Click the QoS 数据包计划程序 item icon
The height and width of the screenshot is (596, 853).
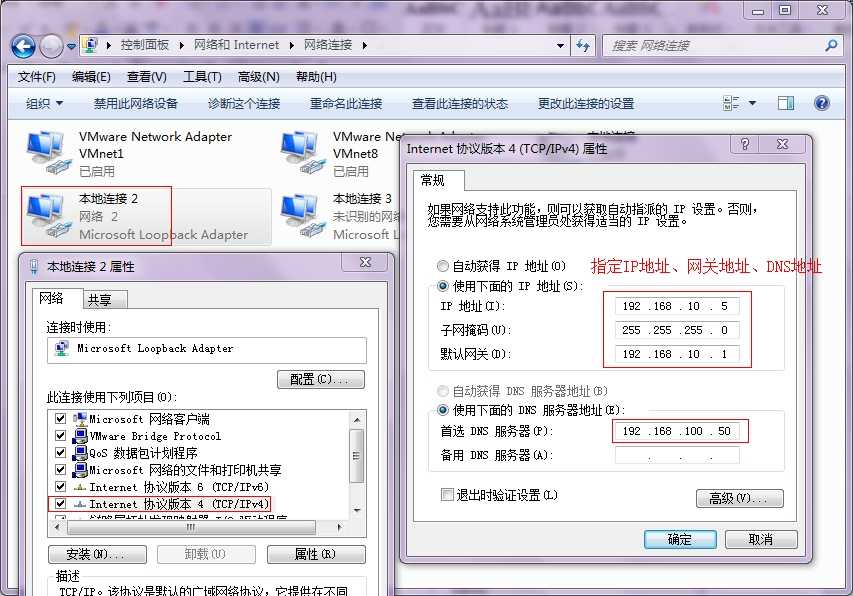[80, 452]
